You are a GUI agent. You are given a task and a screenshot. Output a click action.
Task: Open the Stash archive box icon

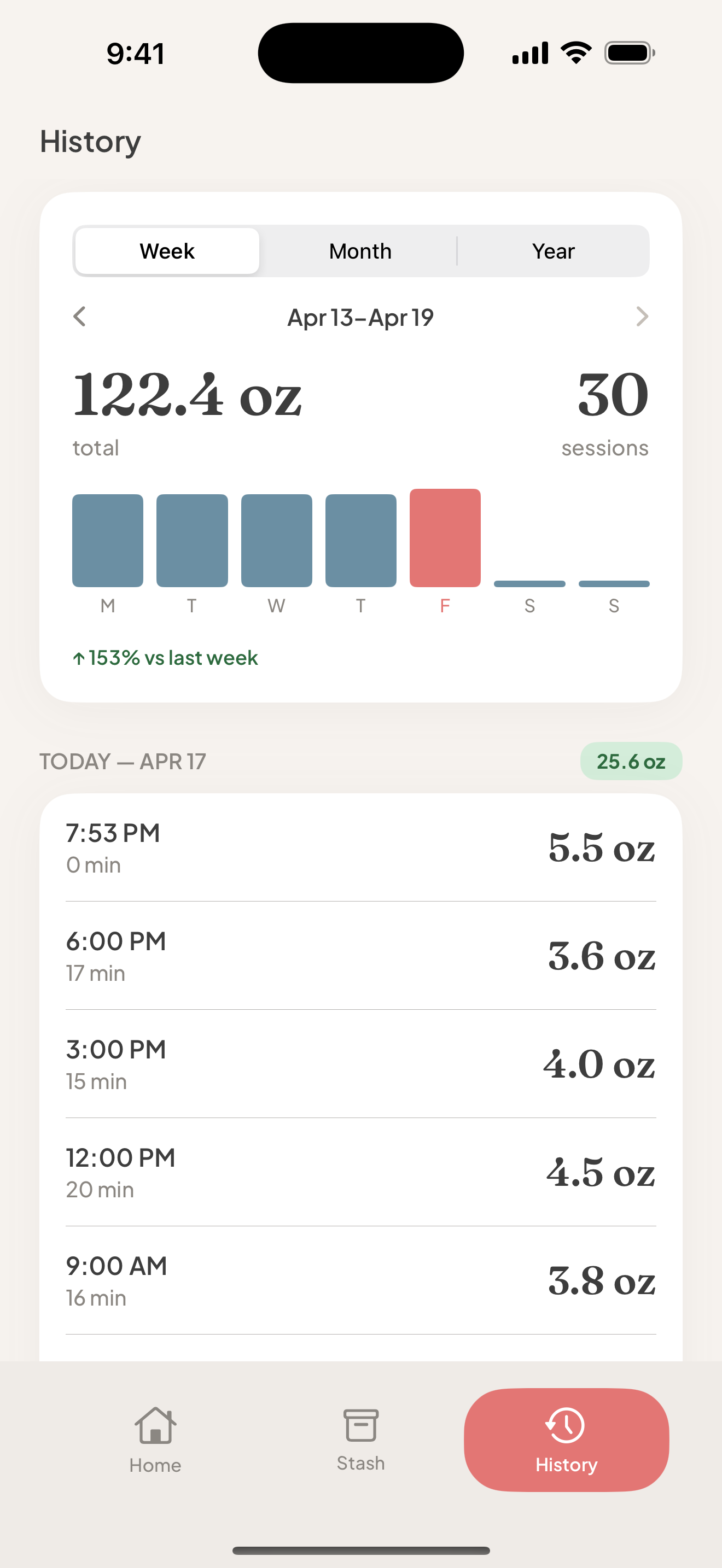(x=360, y=1425)
